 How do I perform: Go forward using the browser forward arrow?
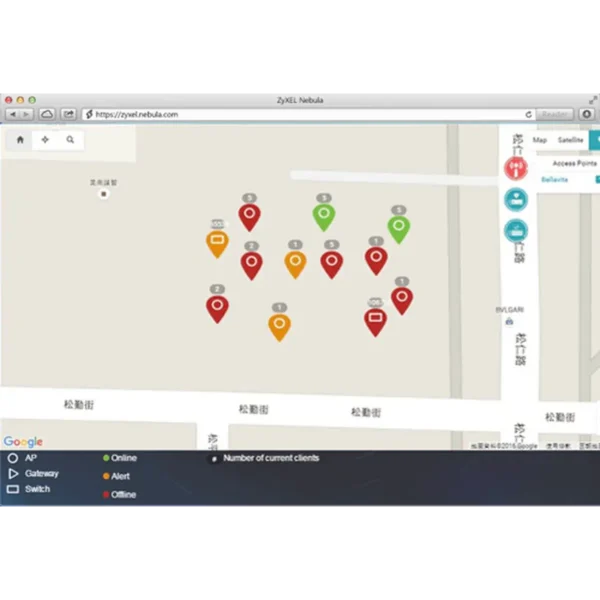[x=26, y=114]
